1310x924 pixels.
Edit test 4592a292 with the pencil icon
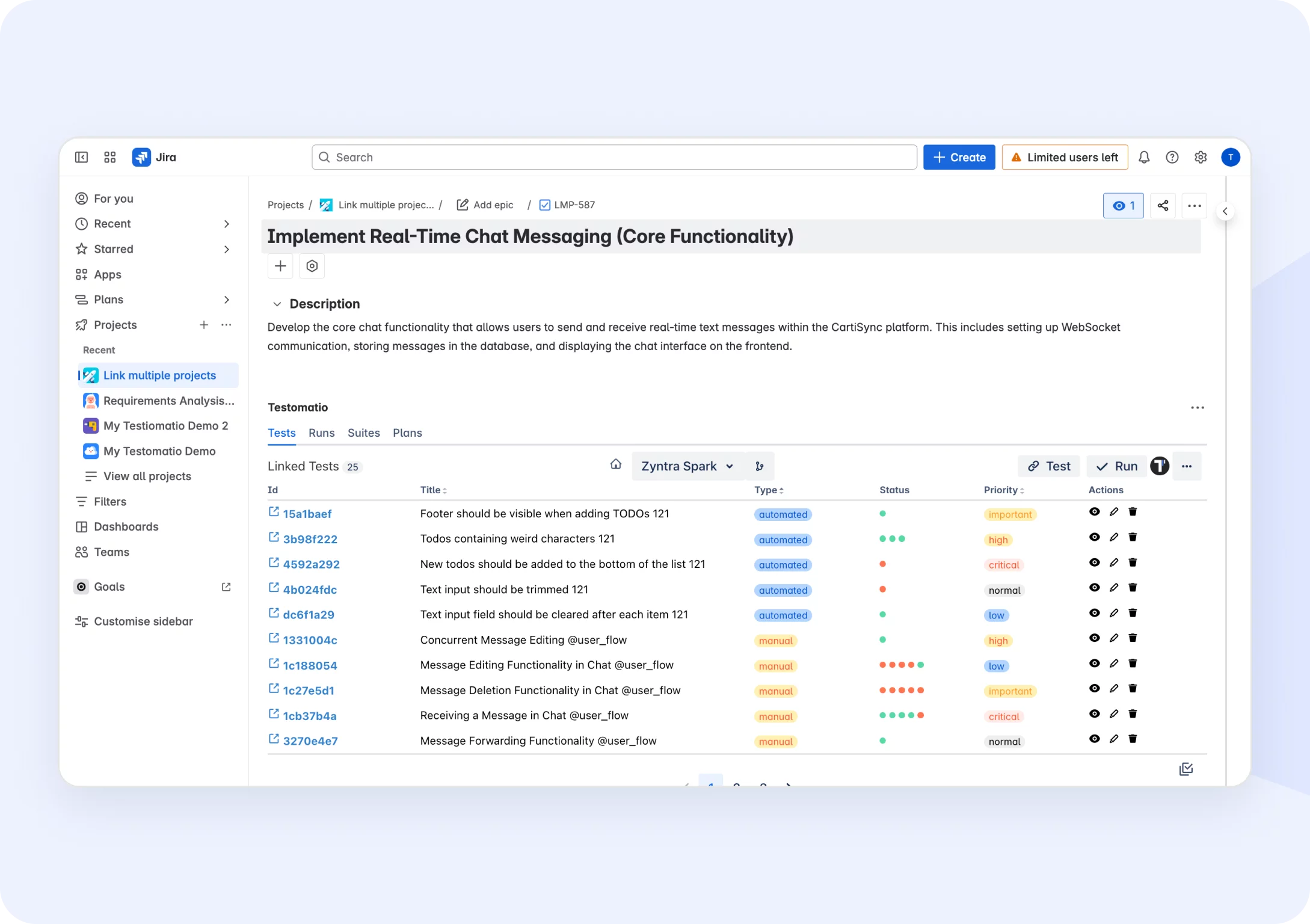tap(1114, 562)
